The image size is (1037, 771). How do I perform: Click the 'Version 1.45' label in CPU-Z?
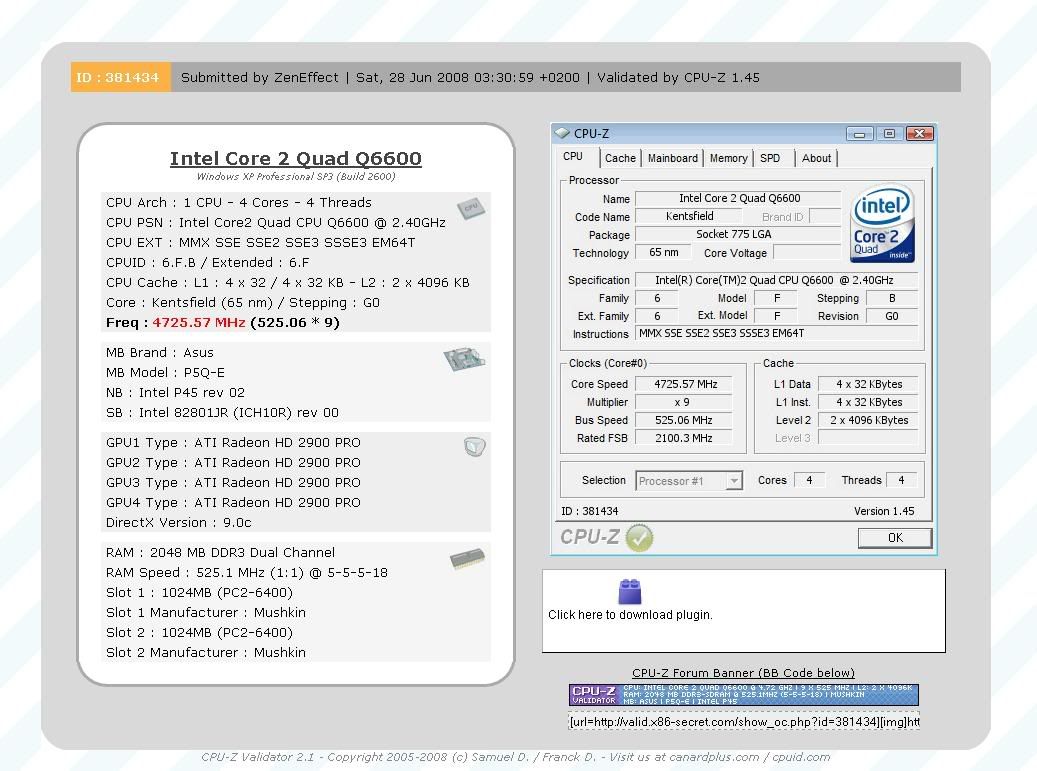click(884, 511)
